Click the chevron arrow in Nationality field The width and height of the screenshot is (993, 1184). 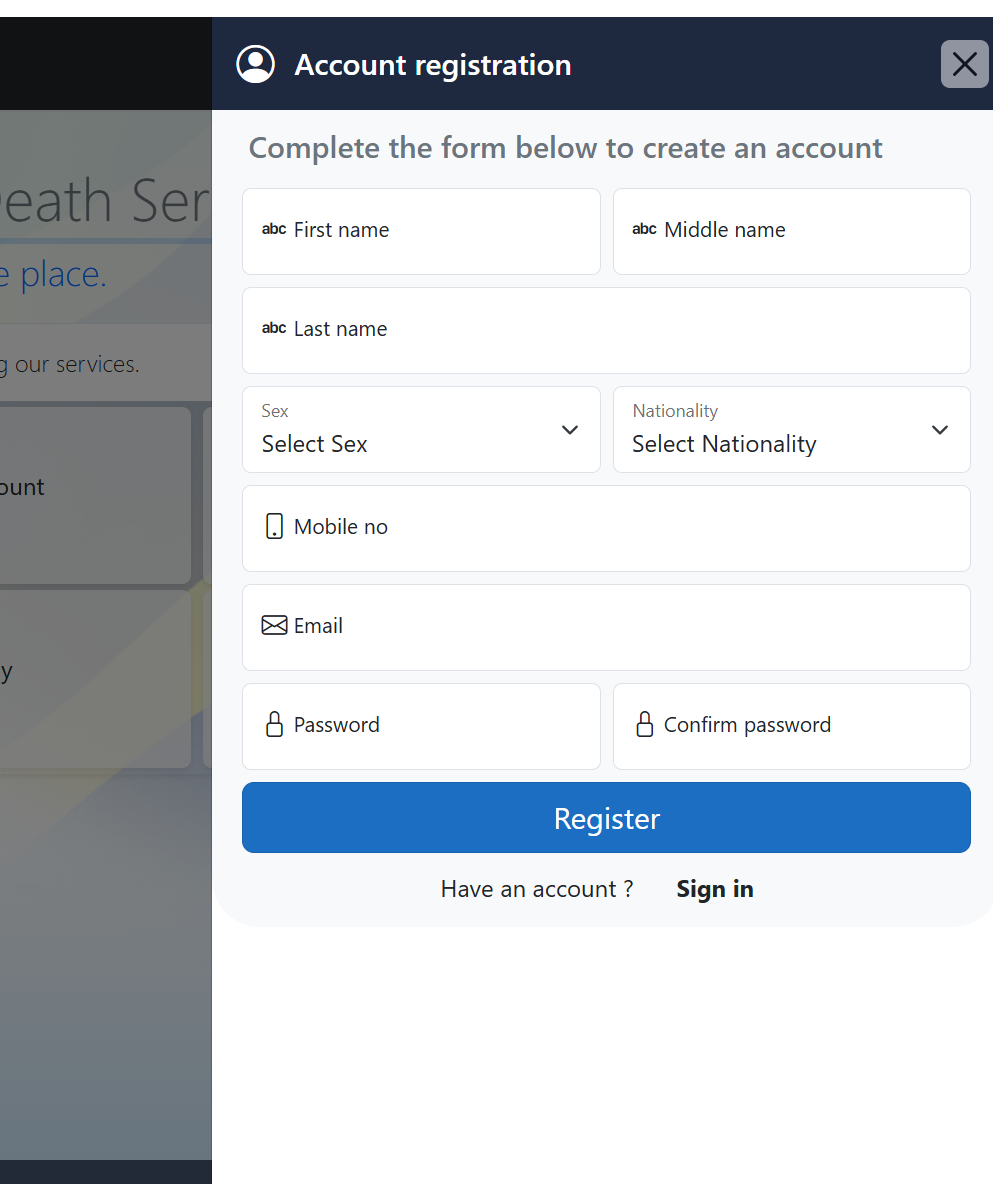pos(940,430)
